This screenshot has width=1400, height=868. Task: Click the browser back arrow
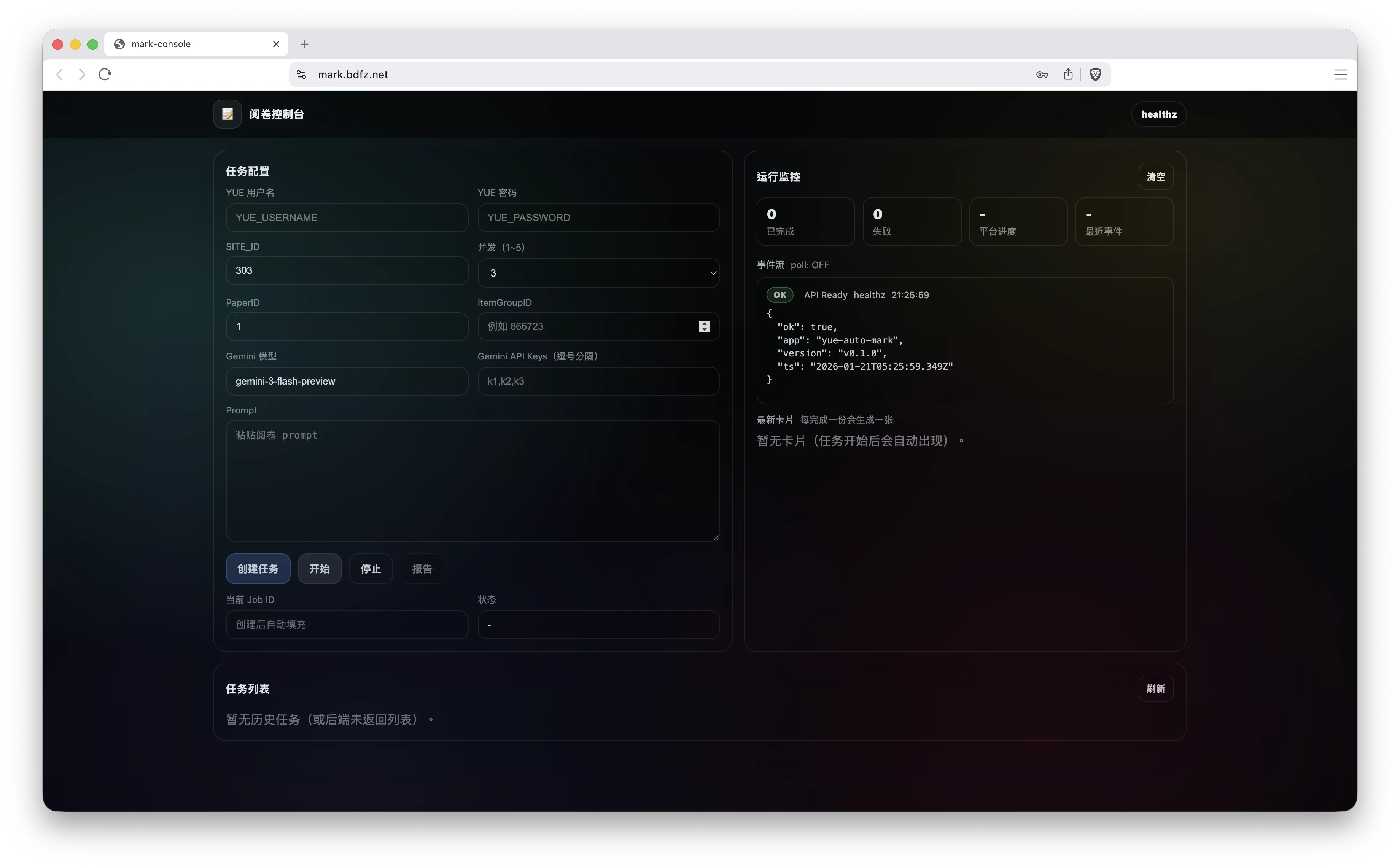tap(59, 74)
